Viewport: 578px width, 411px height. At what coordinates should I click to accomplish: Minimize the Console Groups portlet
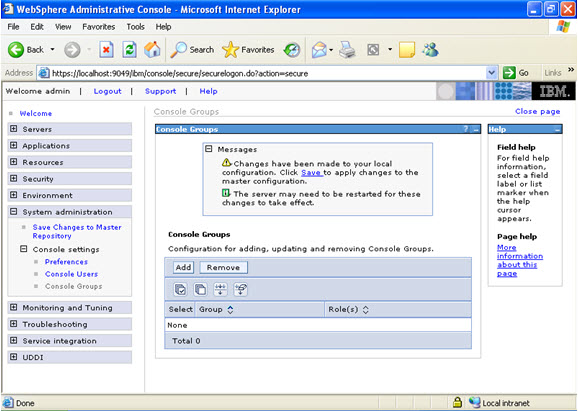(x=476, y=129)
